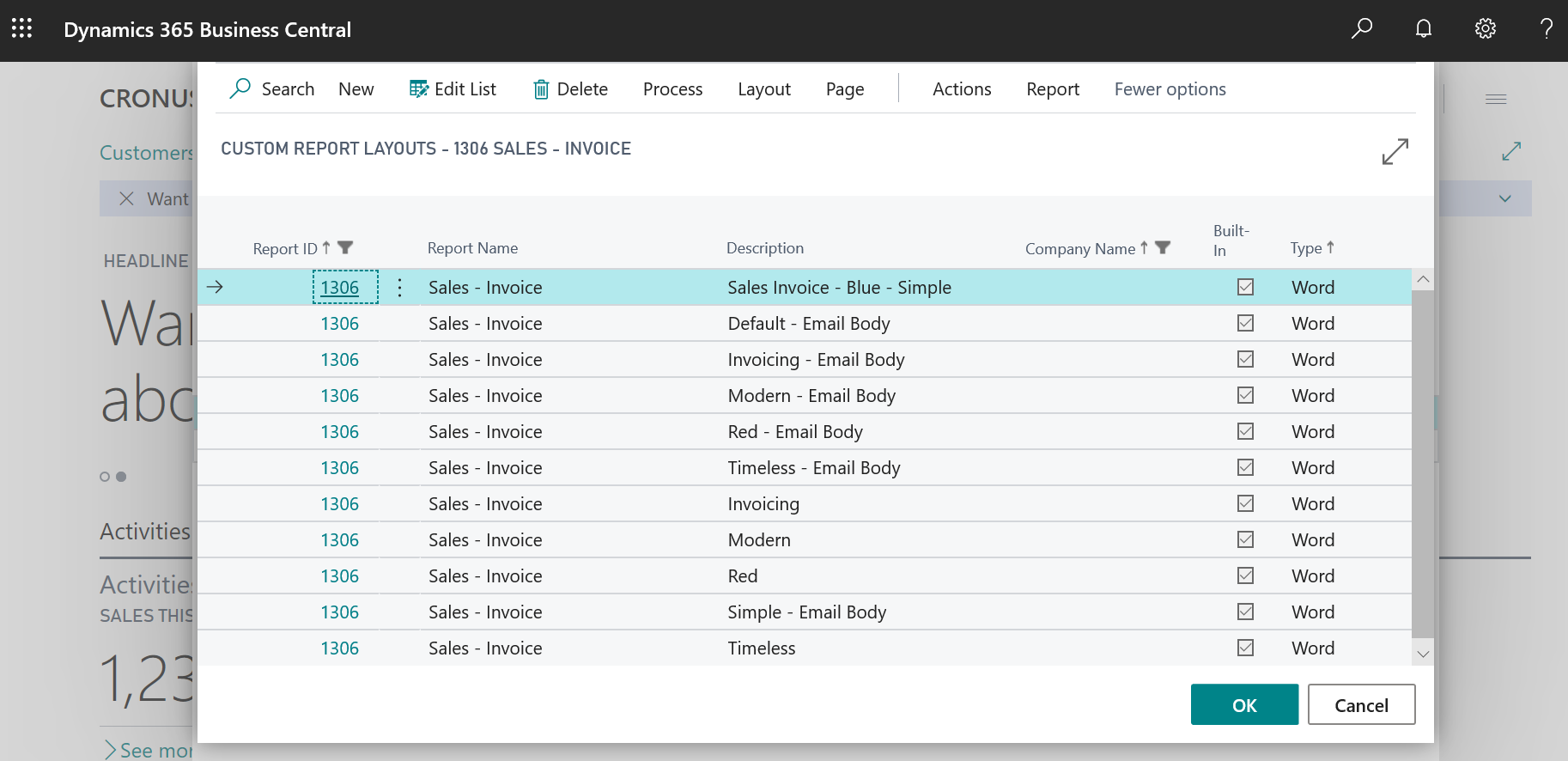Open Built-In column header menu
The width and height of the screenshot is (1568, 761).
(x=1231, y=240)
